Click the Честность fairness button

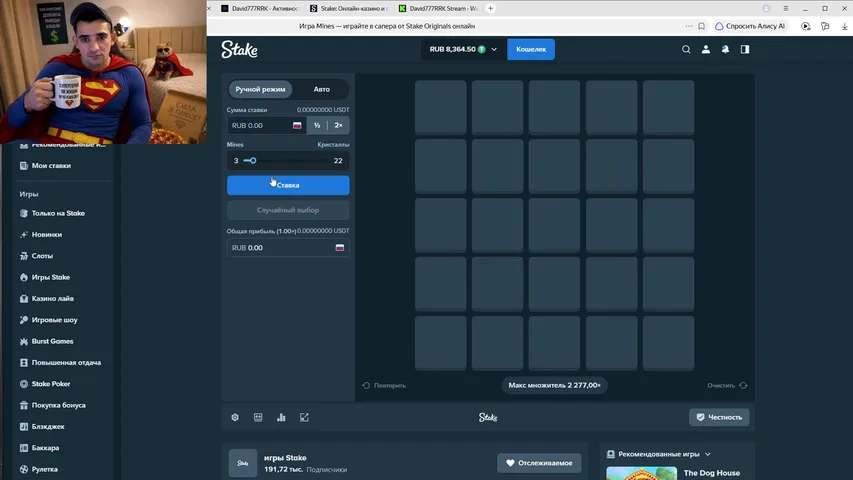click(719, 417)
